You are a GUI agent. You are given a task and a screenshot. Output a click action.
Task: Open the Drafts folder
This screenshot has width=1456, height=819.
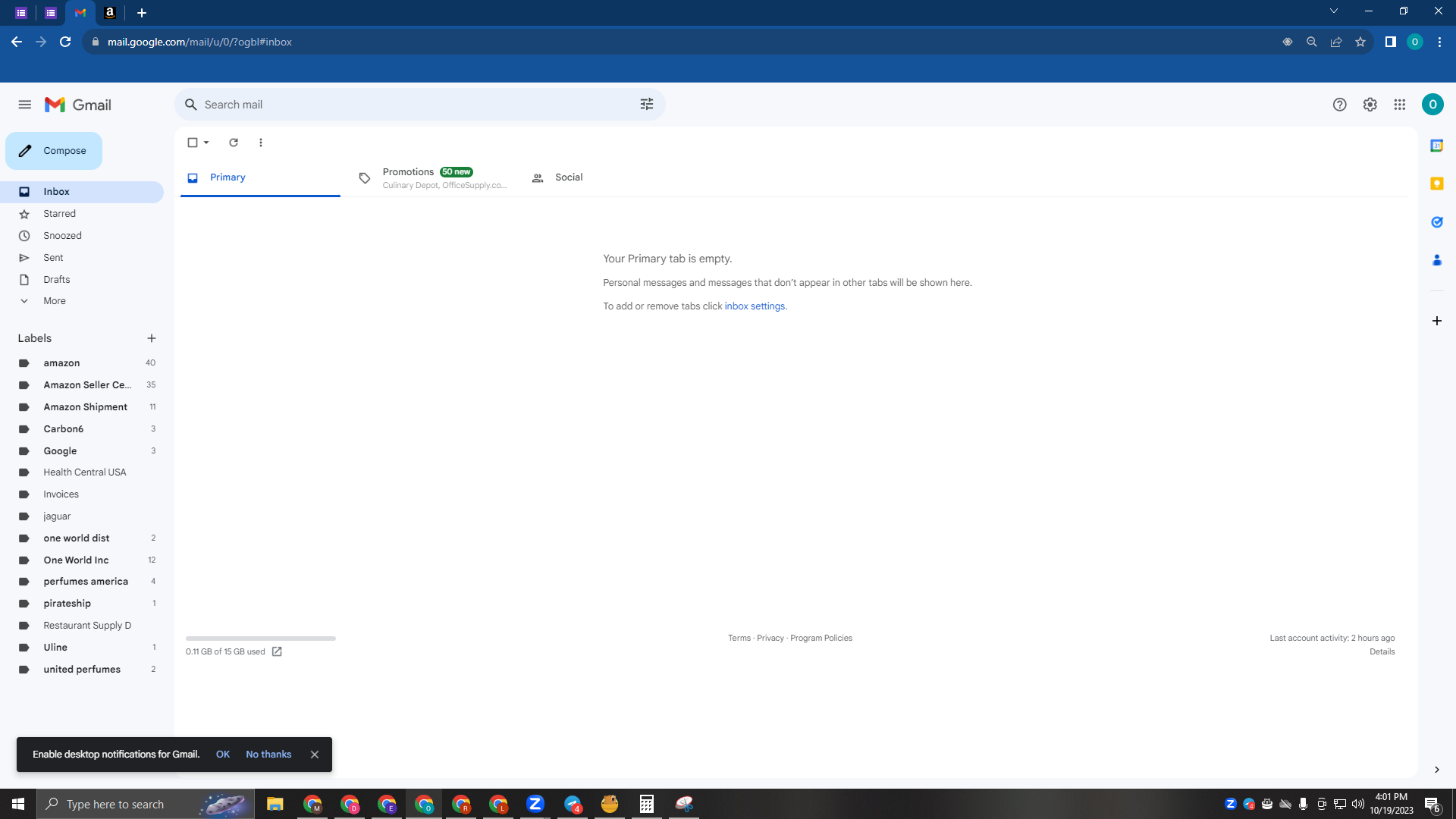coord(82,280)
